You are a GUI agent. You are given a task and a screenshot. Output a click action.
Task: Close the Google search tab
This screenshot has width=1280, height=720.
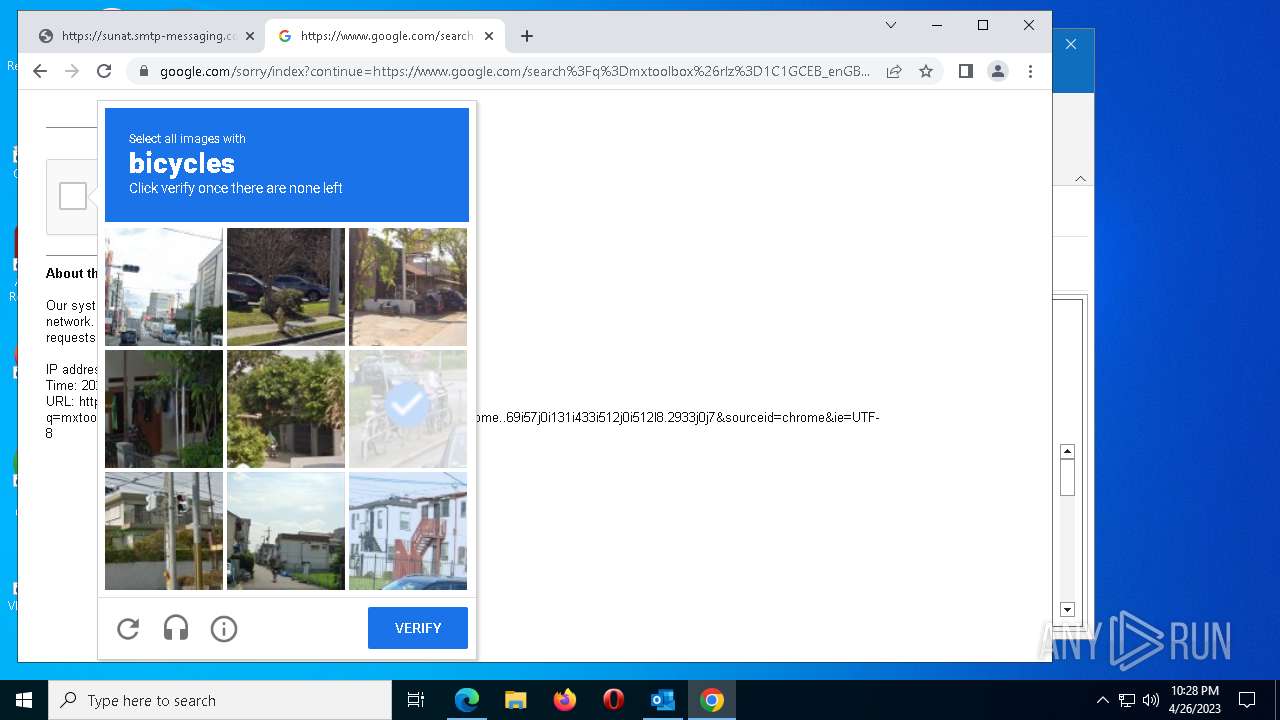click(489, 36)
